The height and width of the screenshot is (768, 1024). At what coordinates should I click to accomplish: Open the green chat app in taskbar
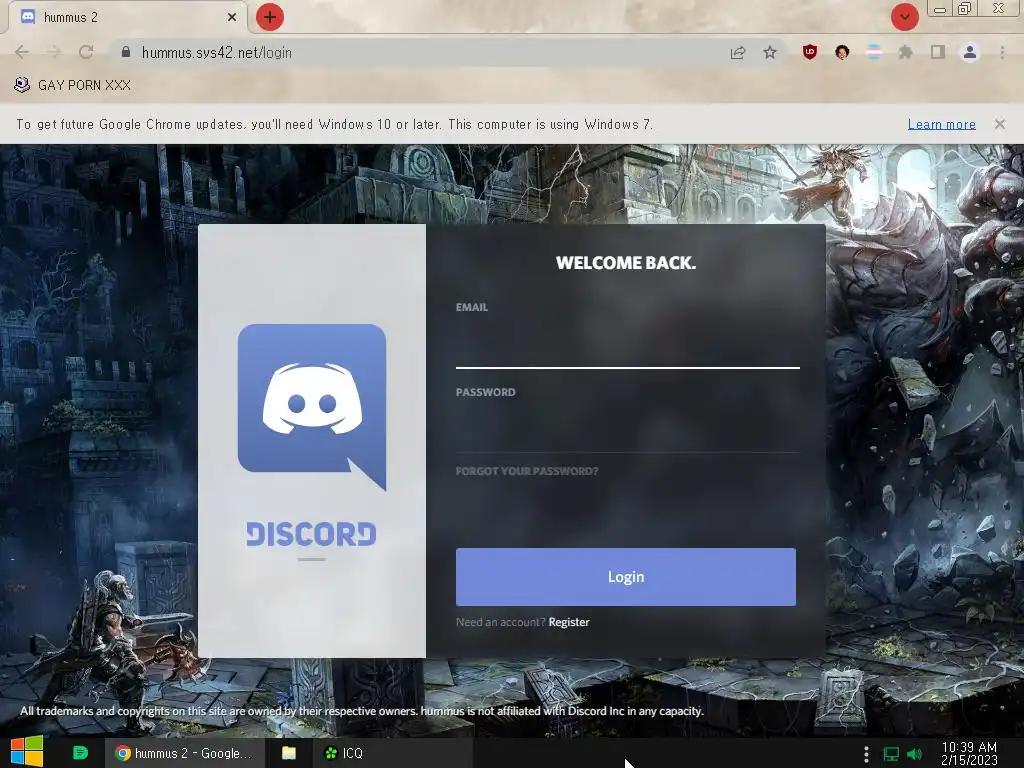click(80, 753)
